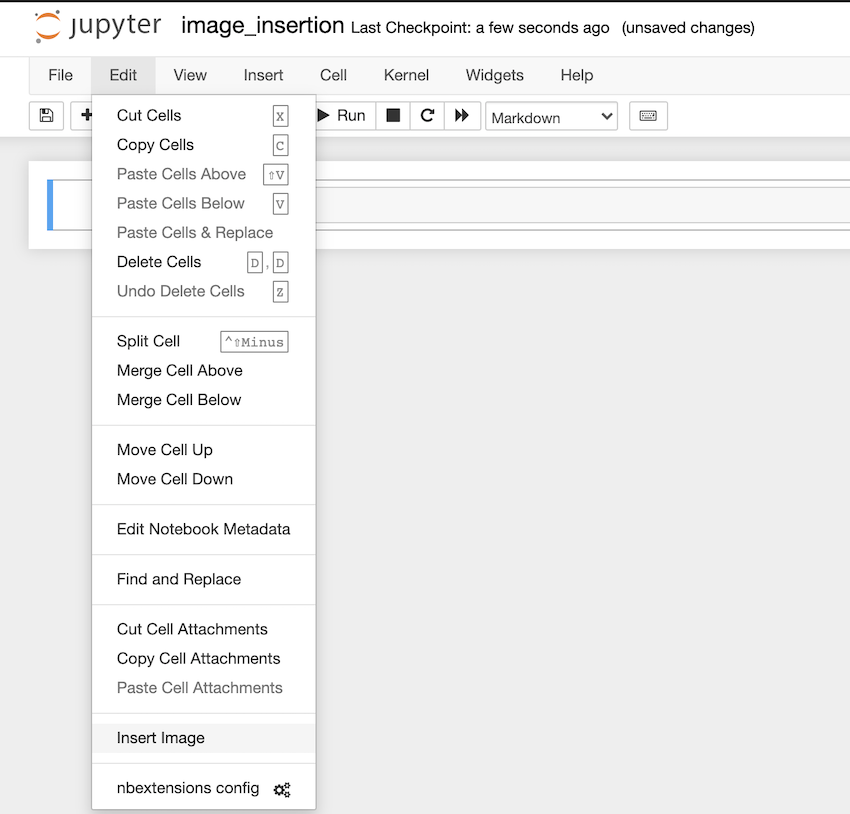Open the File menu
This screenshot has height=814, width=850.
click(x=60, y=75)
